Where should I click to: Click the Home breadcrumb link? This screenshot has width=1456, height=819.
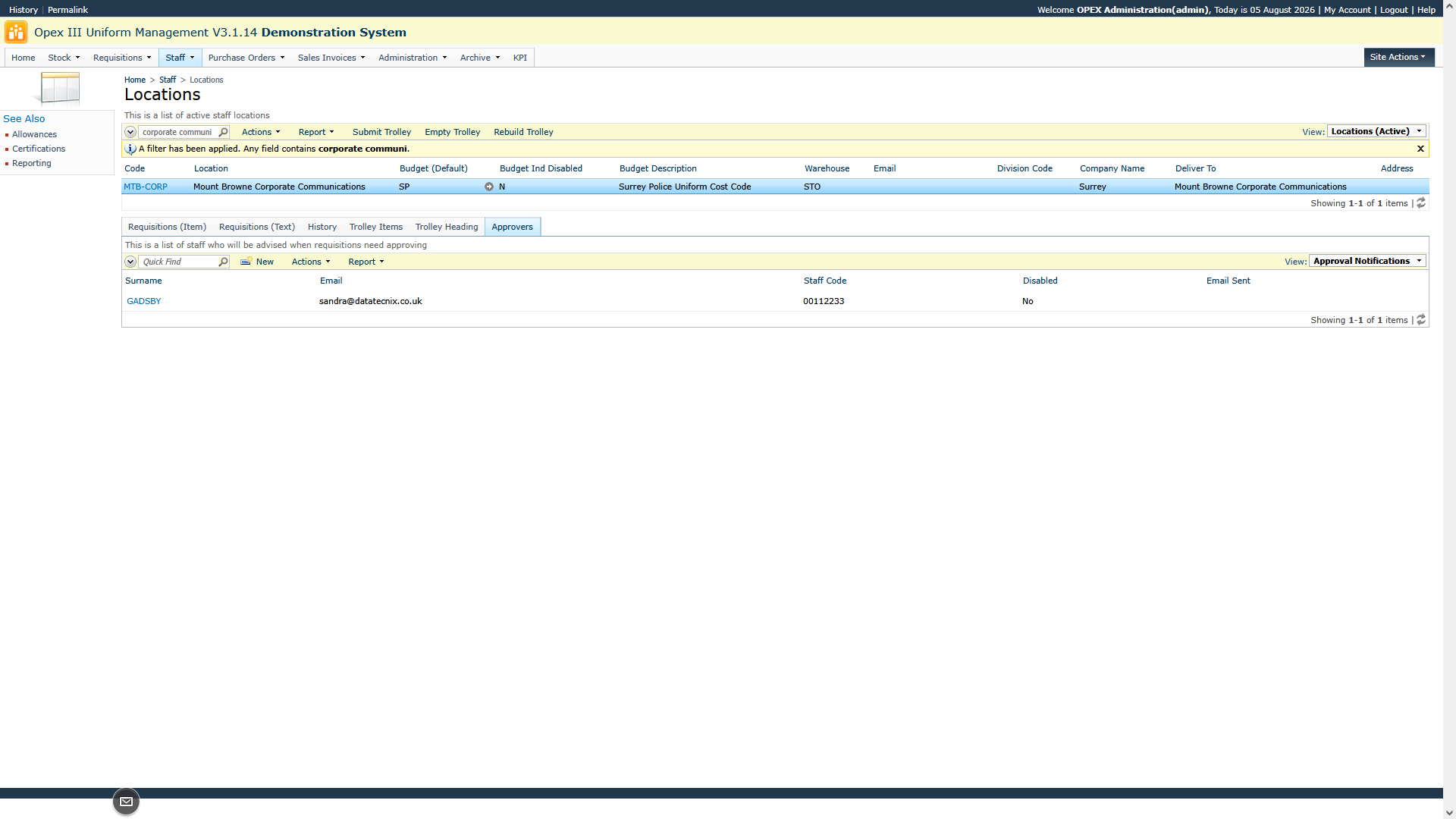click(x=135, y=80)
